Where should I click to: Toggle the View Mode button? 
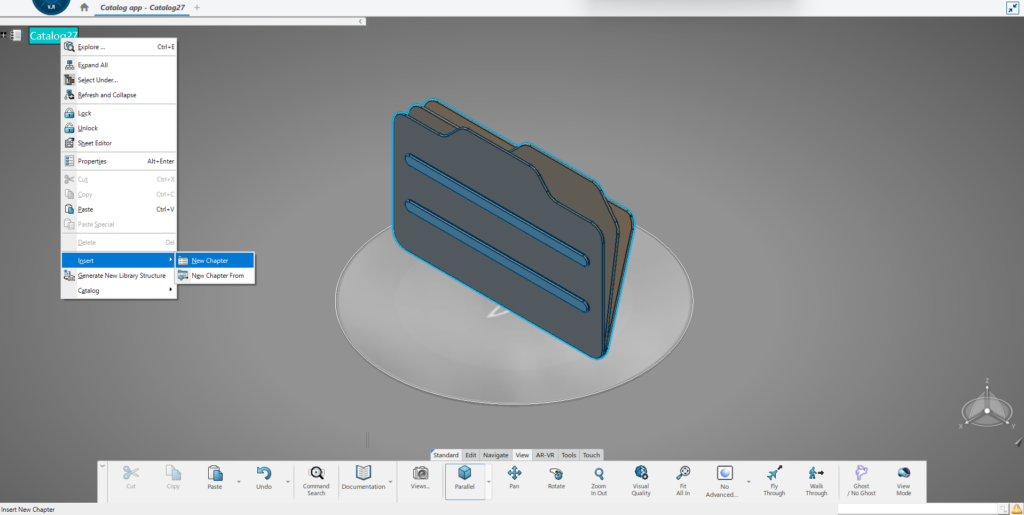point(903,473)
